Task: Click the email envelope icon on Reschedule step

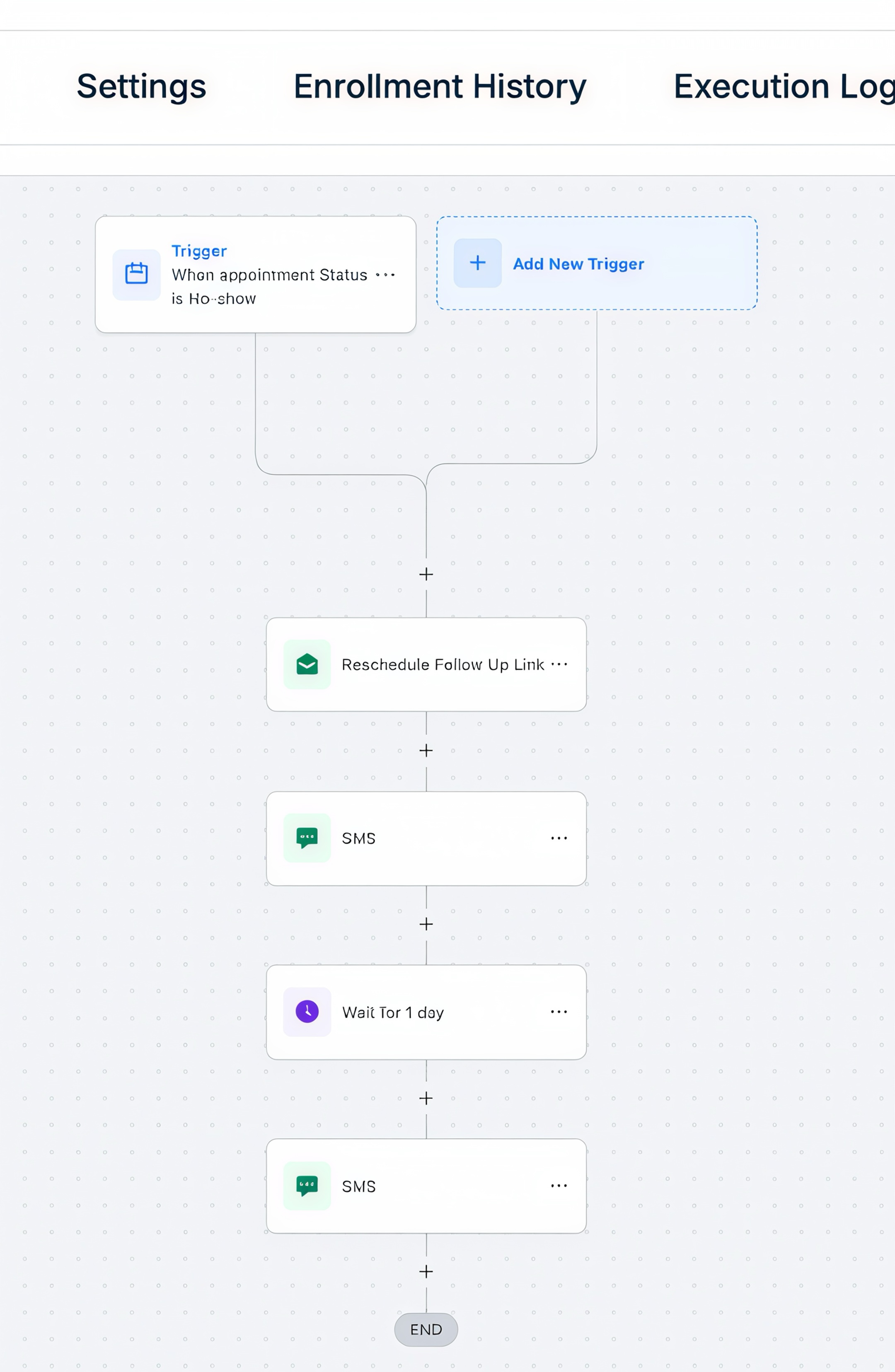Action: point(307,664)
